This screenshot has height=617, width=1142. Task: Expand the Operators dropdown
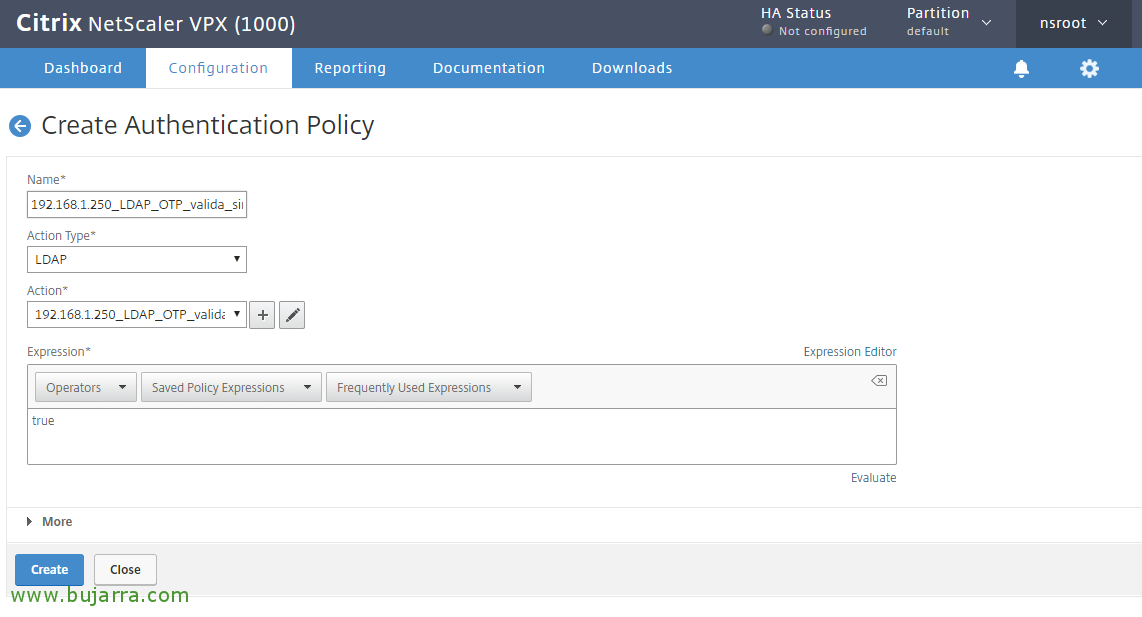[x=86, y=388]
